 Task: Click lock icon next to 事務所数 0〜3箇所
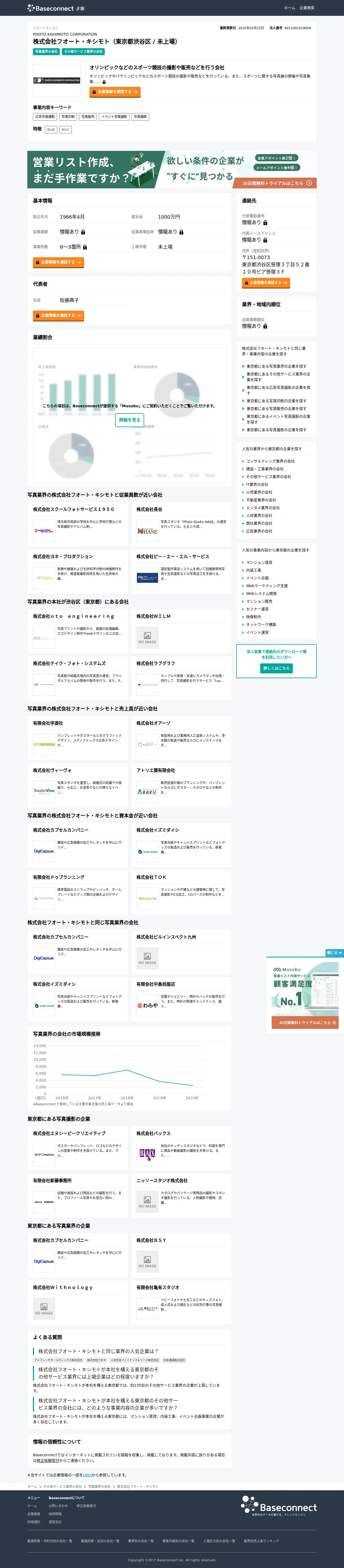(x=85, y=247)
